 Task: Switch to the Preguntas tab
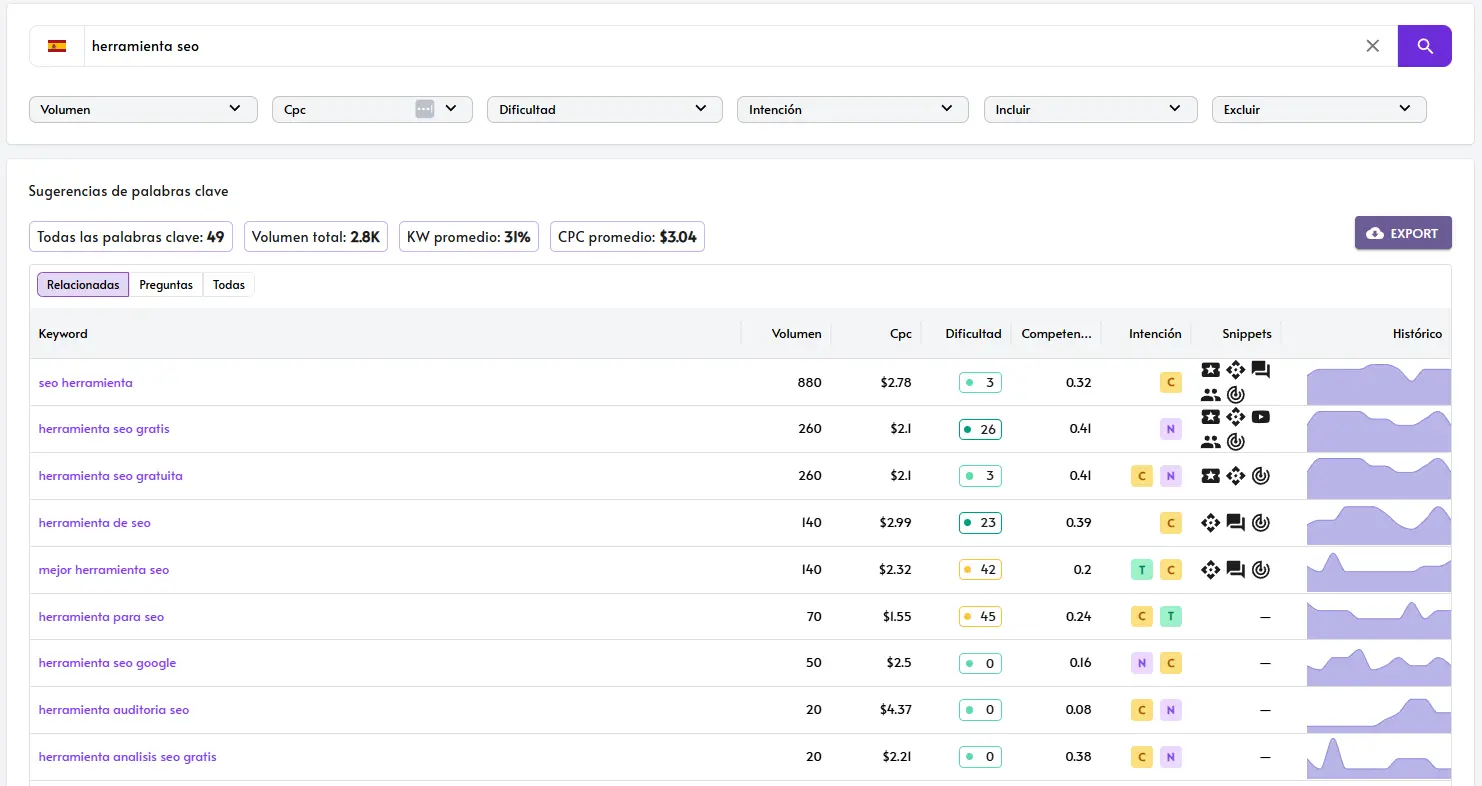(166, 285)
